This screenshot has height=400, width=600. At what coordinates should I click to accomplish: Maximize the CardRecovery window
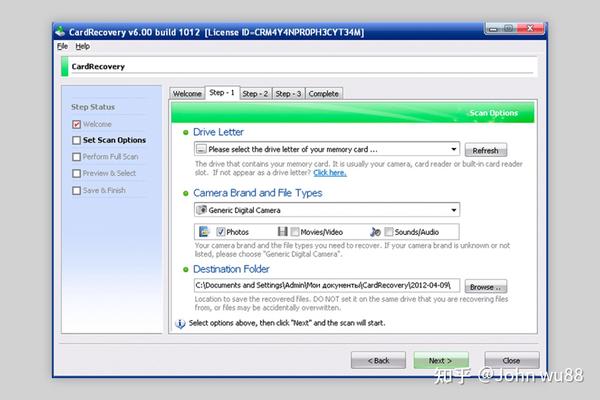(509, 29)
